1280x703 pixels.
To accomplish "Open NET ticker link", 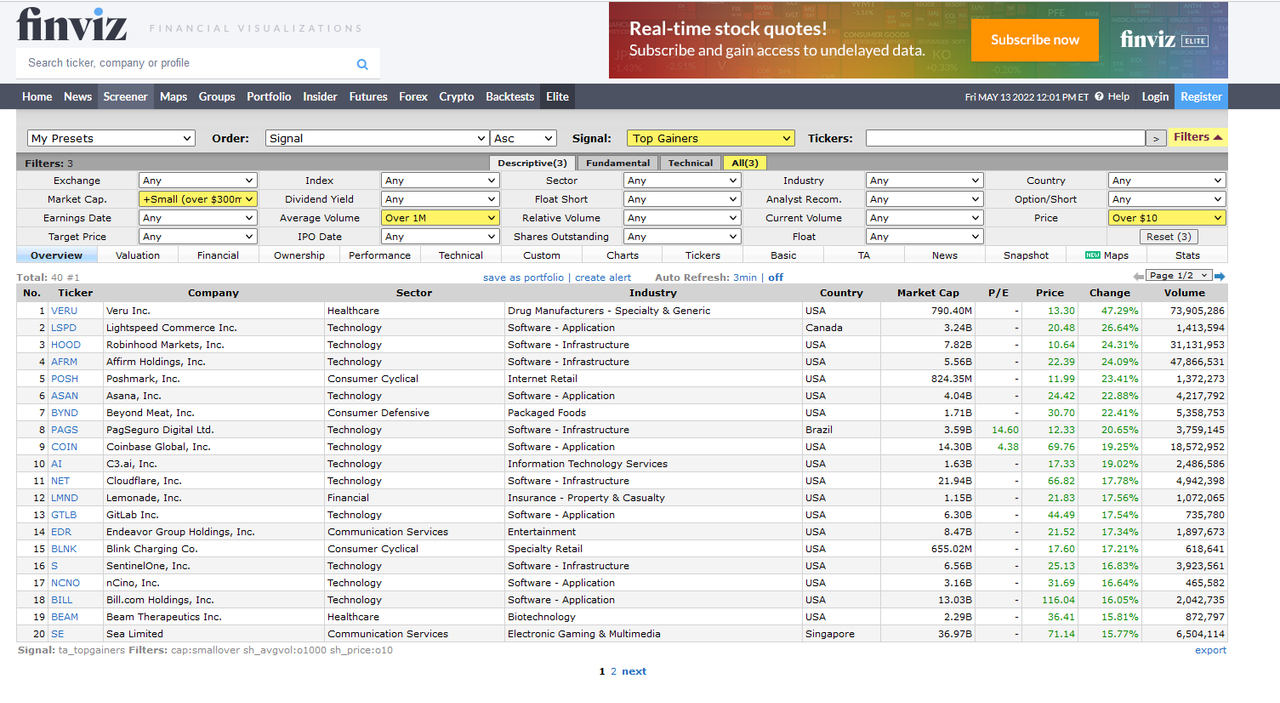I will (x=60, y=481).
